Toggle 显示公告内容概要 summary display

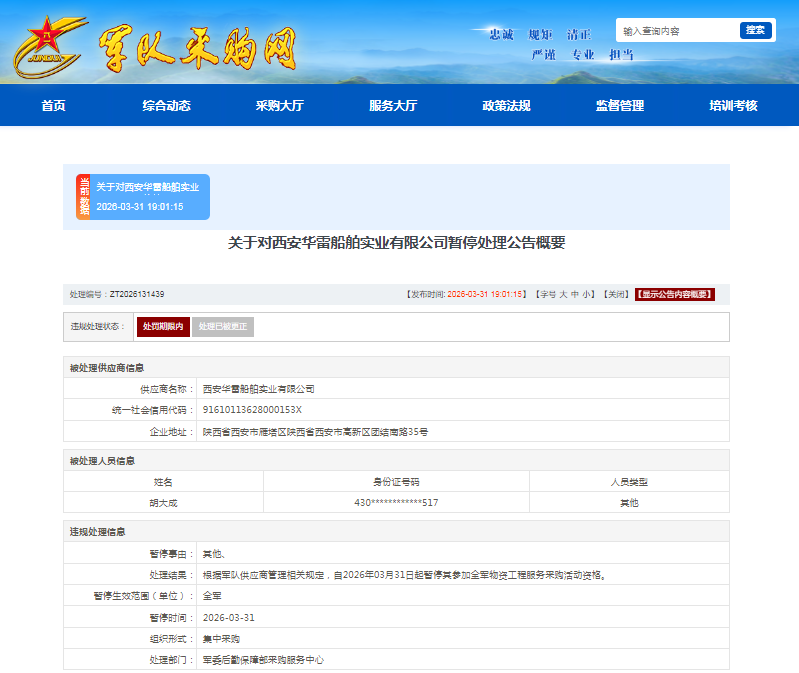tap(675, 294)
